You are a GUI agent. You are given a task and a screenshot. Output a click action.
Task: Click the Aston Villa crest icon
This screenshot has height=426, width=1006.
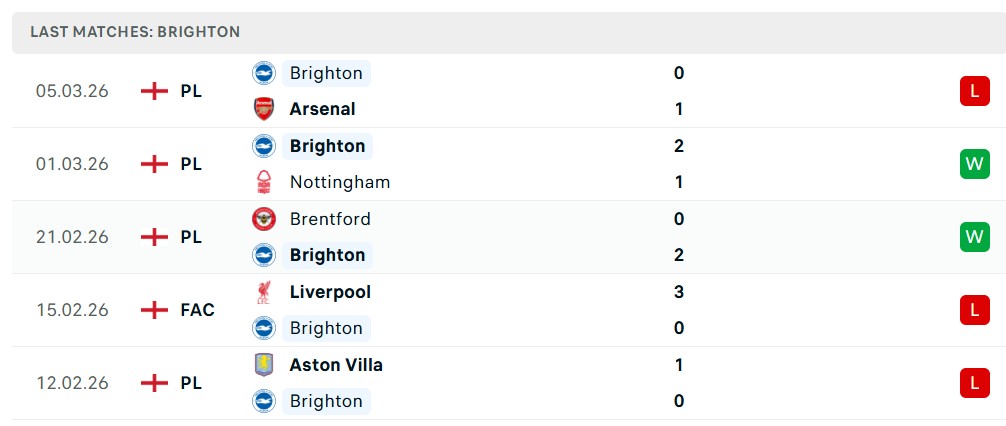click(x=263, y=365)
